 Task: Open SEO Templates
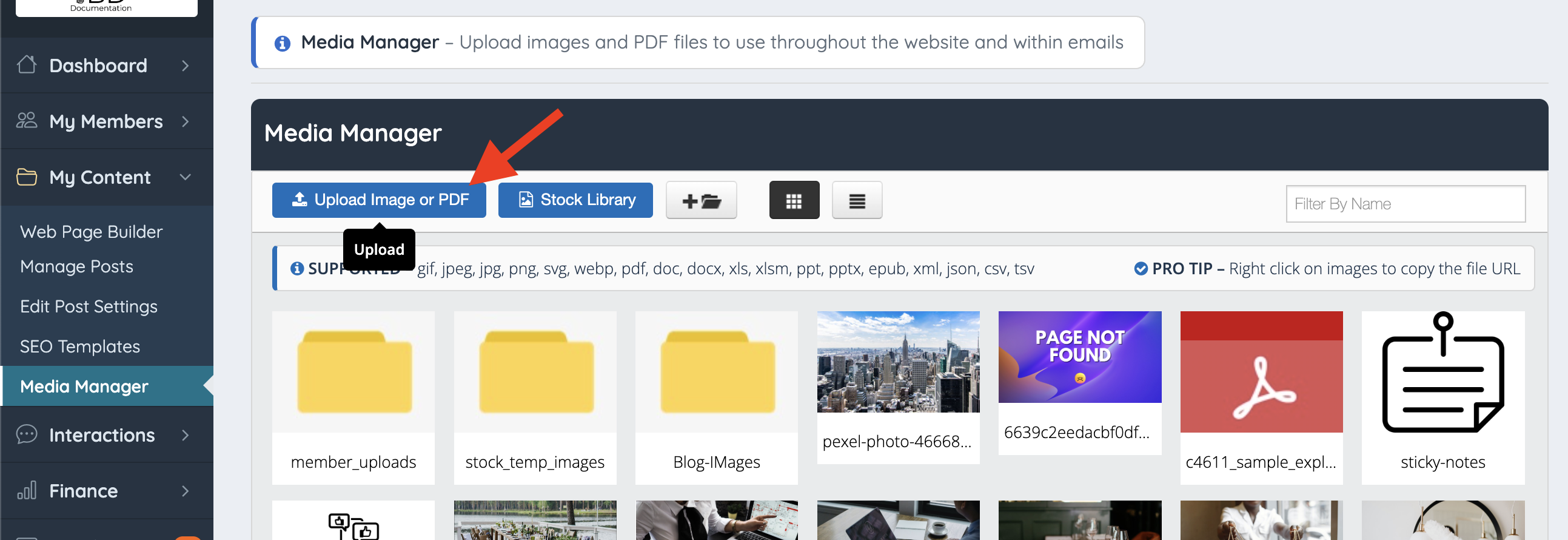[80, 346]
